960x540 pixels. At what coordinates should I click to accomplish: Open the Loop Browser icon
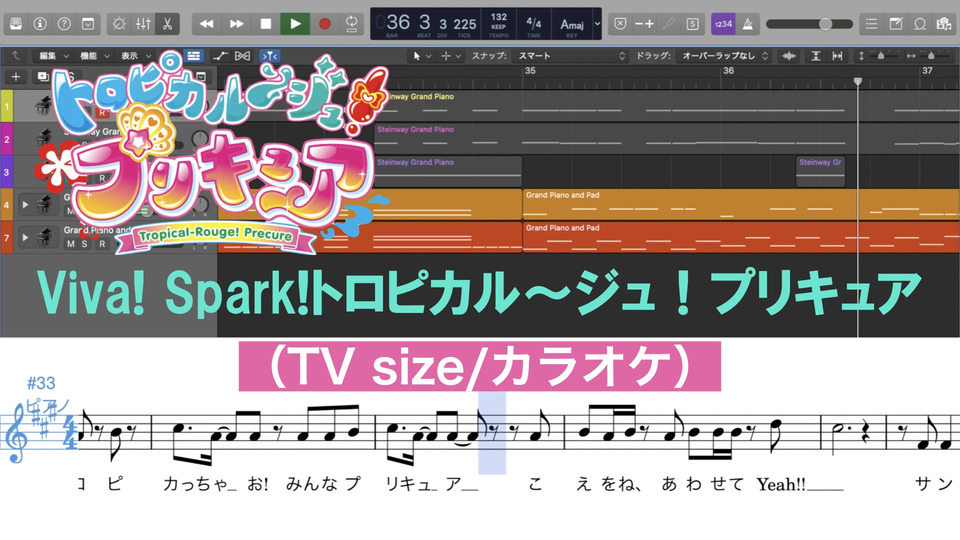(920, 24)
